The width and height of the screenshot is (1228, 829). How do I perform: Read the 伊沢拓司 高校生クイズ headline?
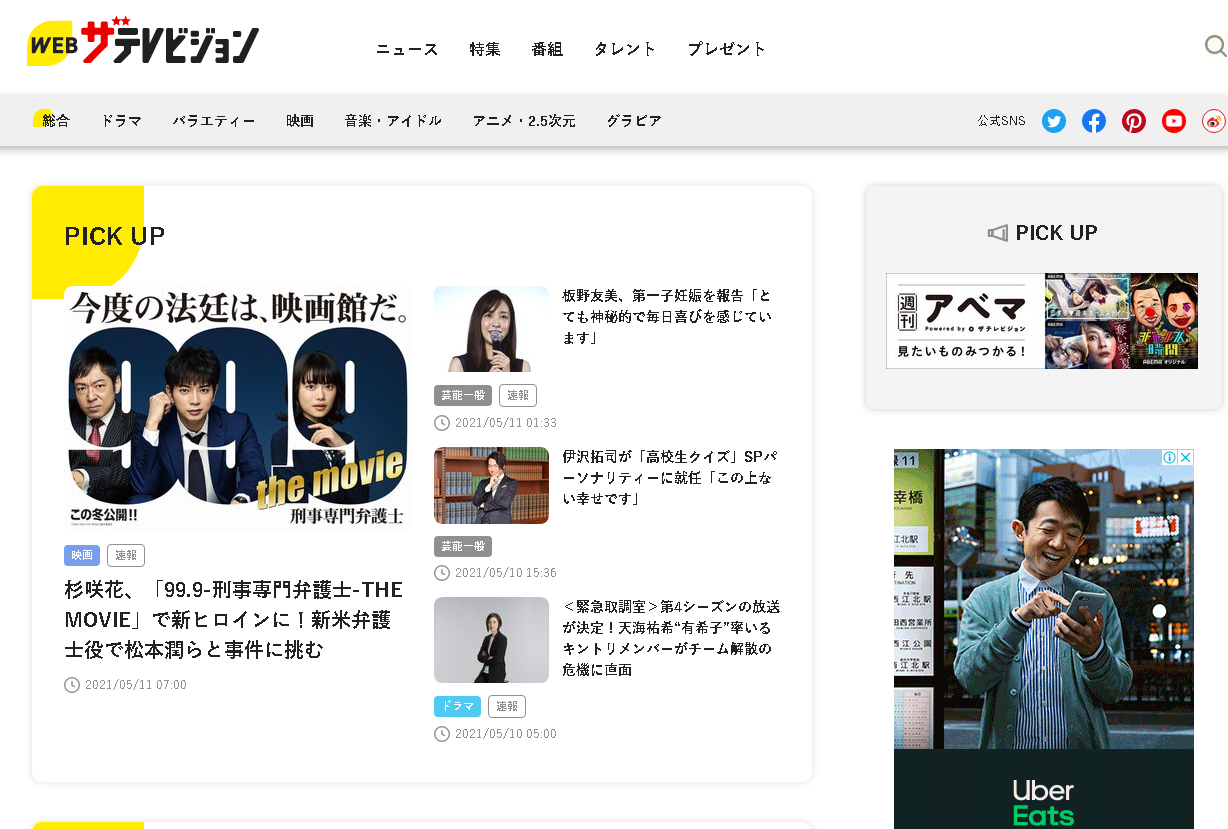coord(669,477)
